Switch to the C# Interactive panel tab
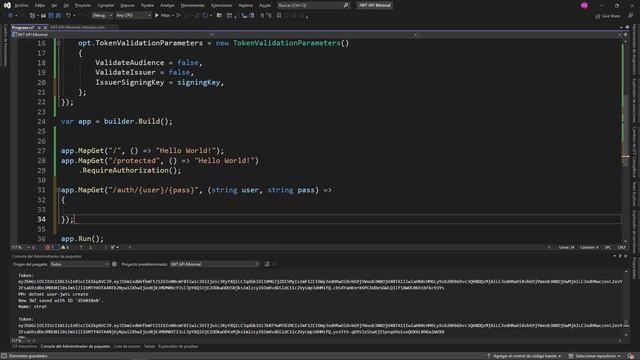The height and width of the screenshot is (360, 640). point(24,347)
